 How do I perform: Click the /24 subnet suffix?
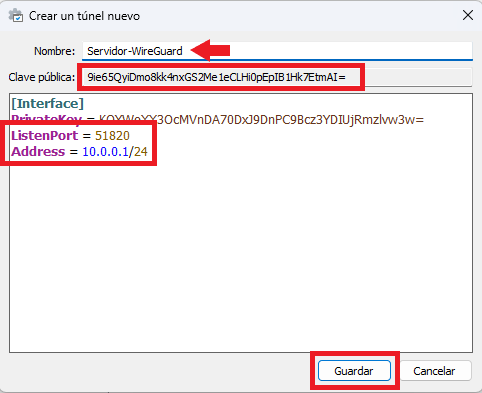138,152
